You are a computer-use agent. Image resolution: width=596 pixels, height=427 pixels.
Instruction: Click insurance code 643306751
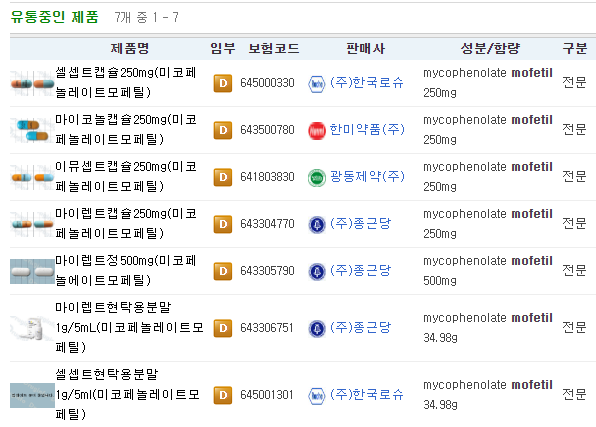[266, 328]
